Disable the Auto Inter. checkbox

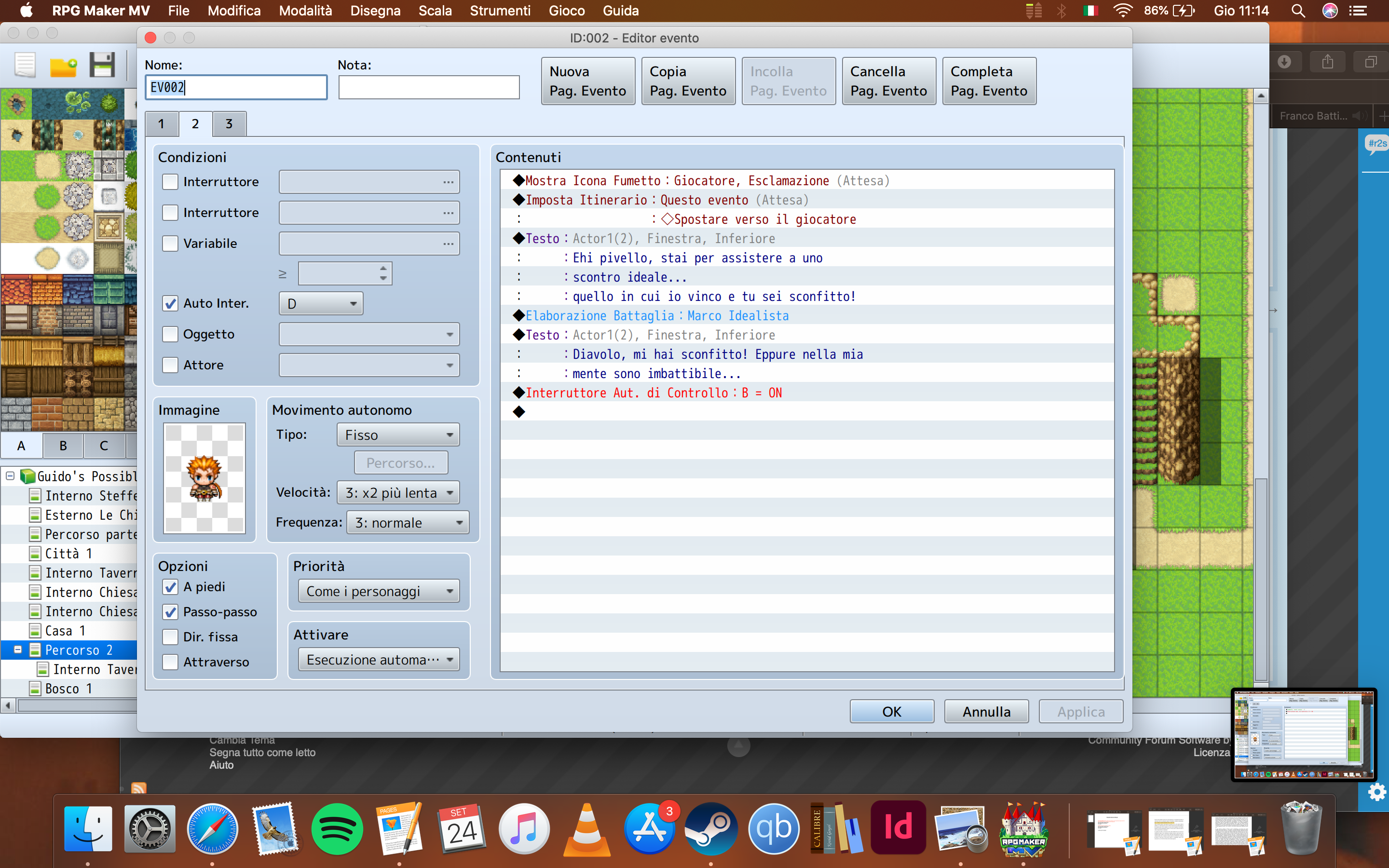coord(170,304)
